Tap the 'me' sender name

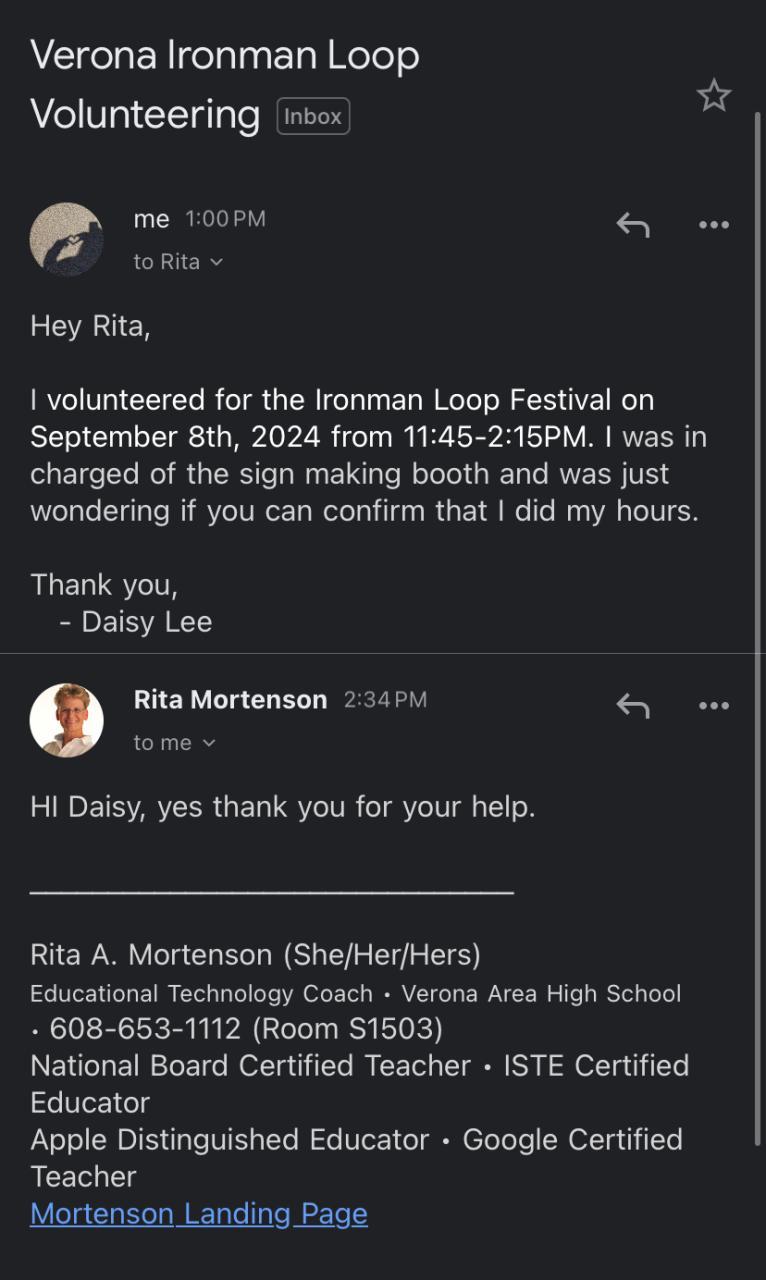click(151, 219)
